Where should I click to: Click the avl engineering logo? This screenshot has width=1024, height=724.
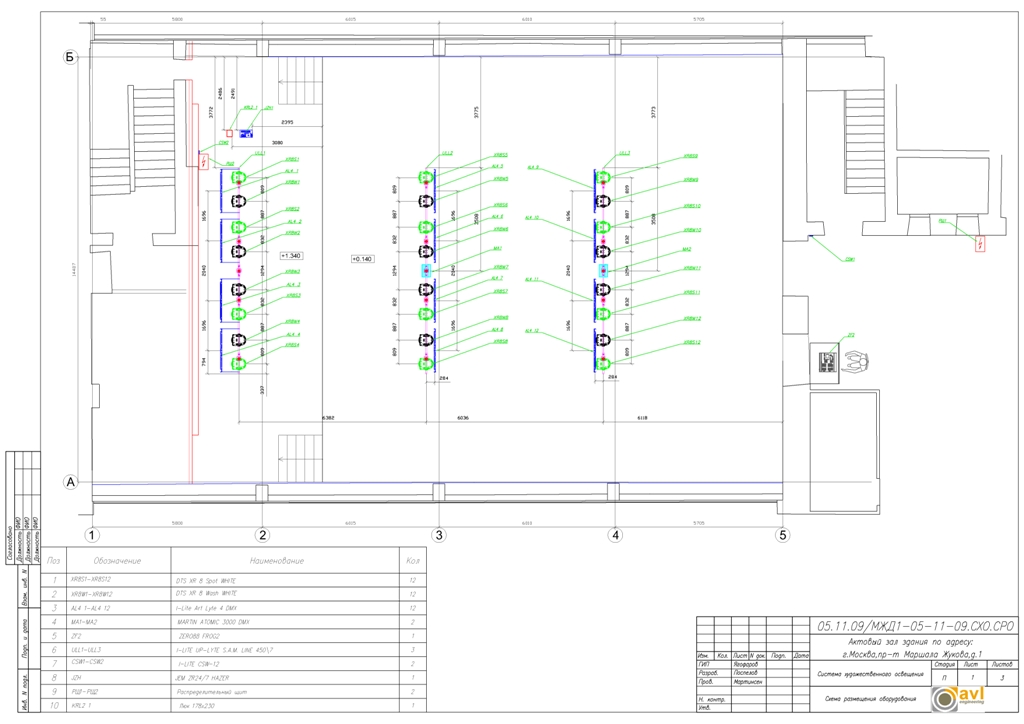[957, 699]
